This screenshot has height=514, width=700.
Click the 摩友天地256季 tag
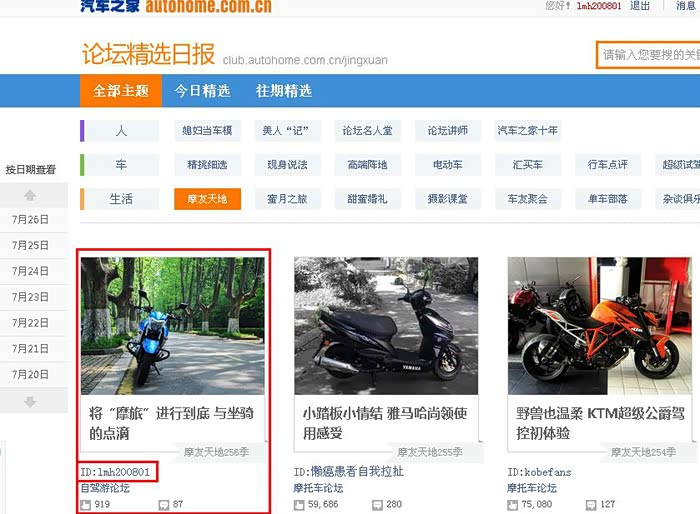(x=216, y=452)
